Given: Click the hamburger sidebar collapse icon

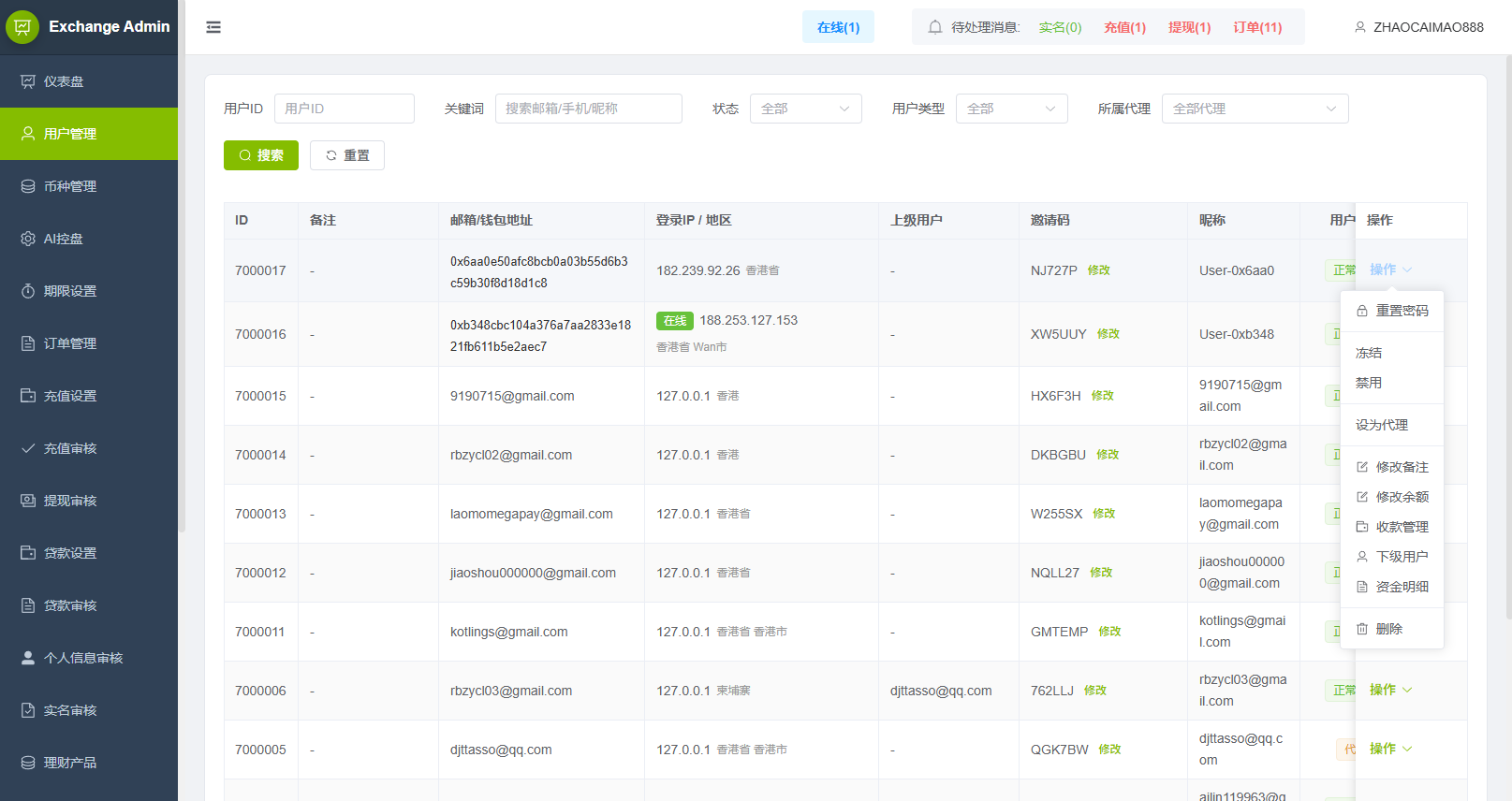Looking at the screenshot, I should tap(213, 27).
